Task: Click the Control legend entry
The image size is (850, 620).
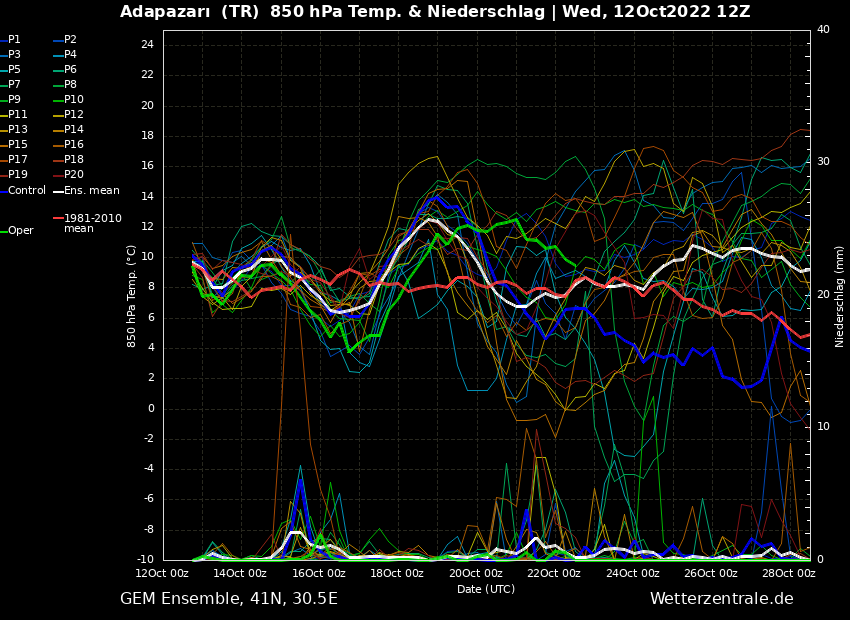Action: coord(23,190)
